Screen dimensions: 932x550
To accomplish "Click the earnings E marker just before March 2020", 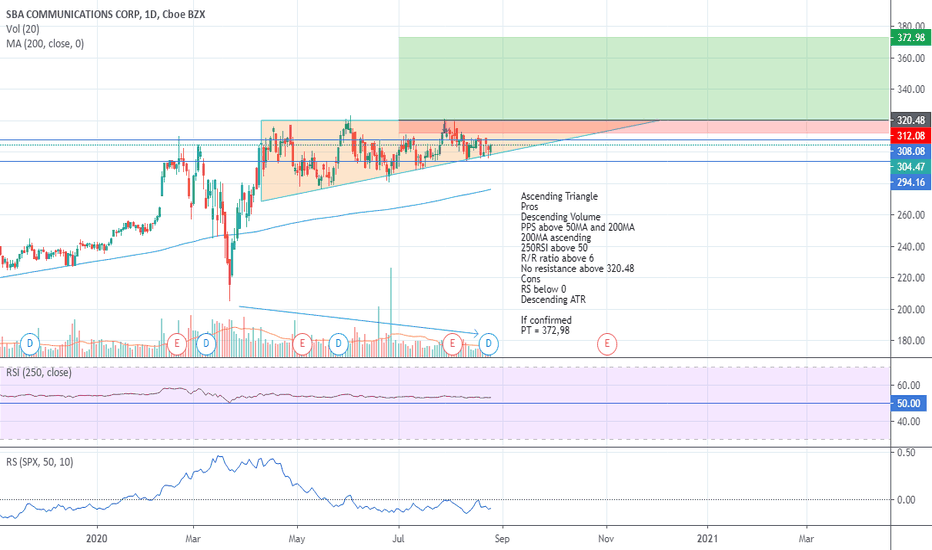I will (177, 344).
